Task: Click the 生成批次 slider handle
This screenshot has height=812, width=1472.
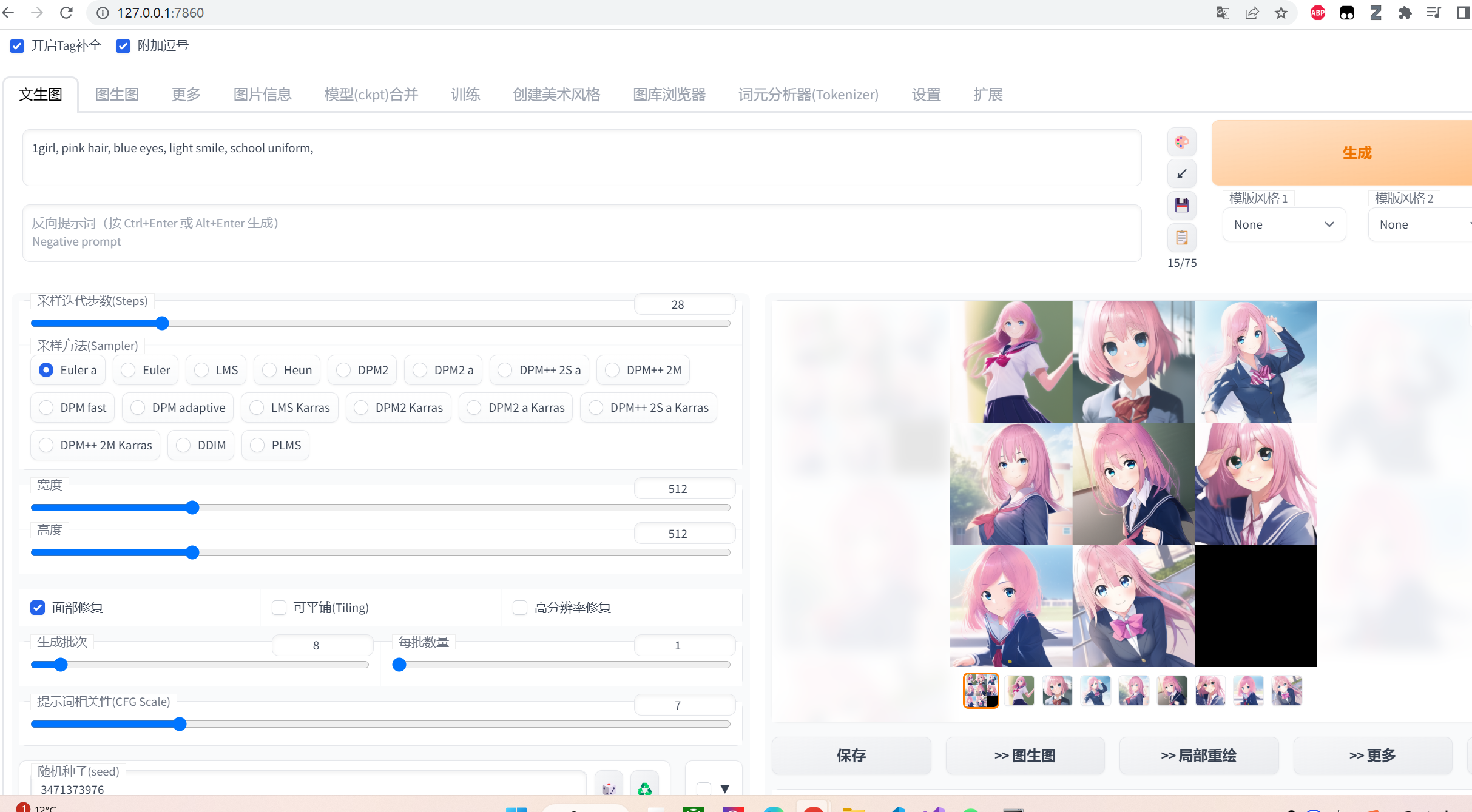Action: (61, 665)
